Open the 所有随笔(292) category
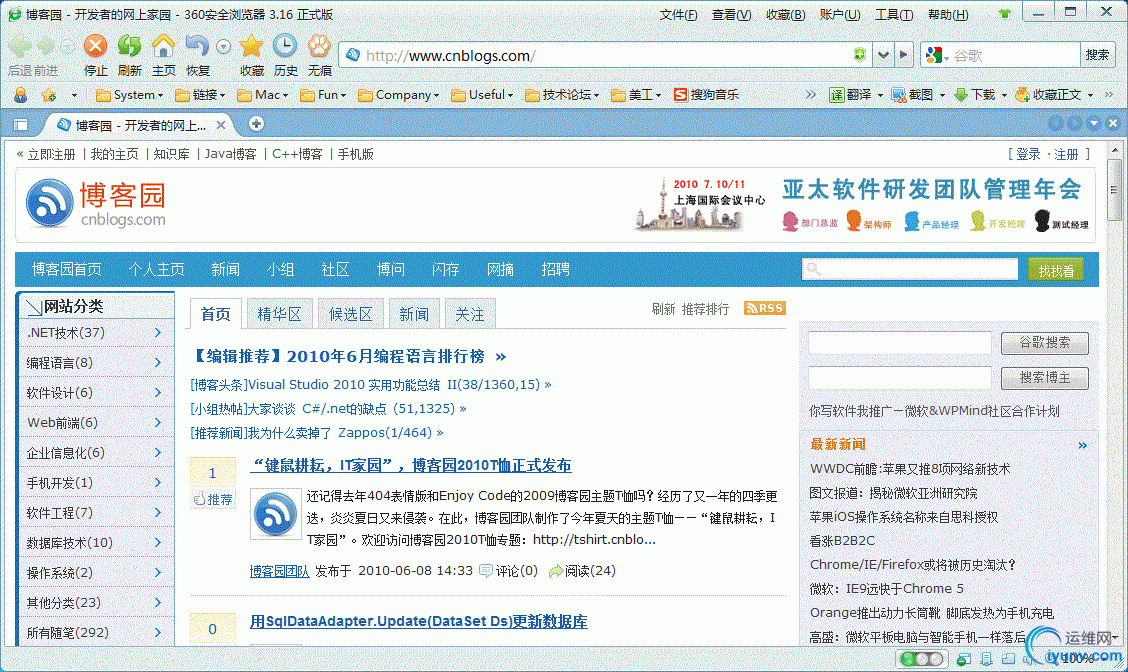This screenshot has height=672, width=1128. tap(96, 632)
